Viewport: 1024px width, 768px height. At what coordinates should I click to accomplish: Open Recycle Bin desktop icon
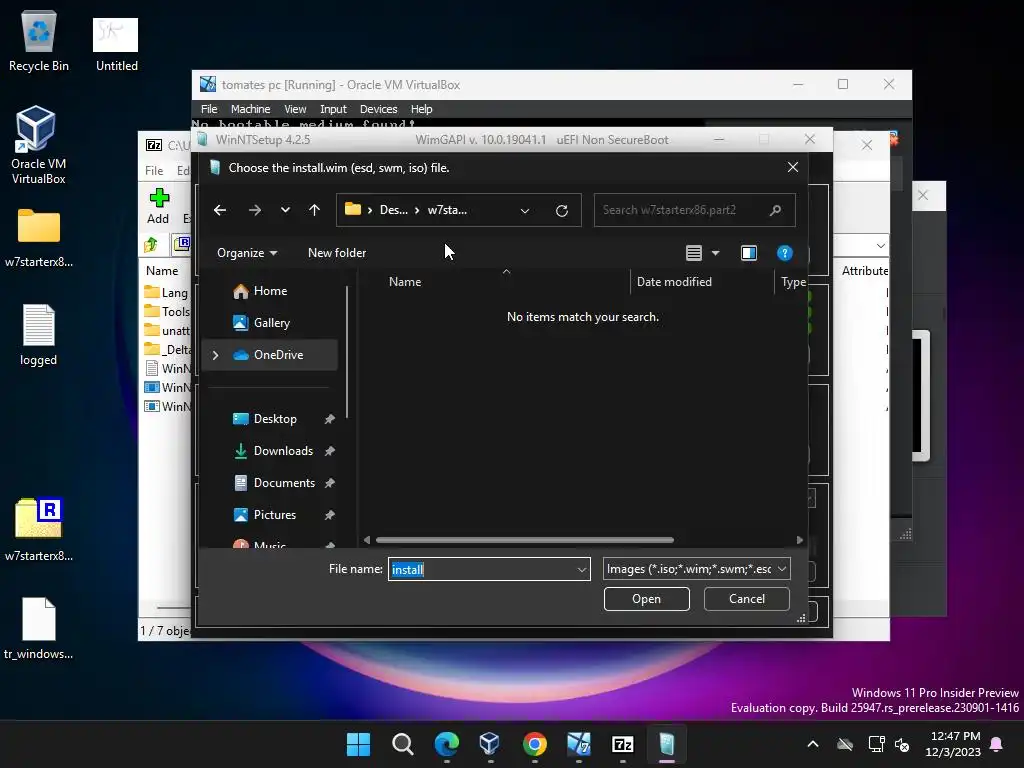[39, 42]
